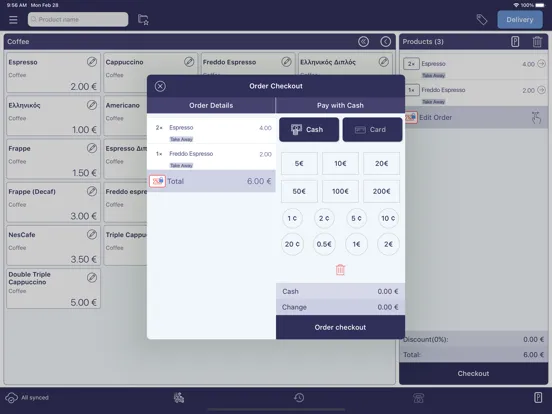Edit the NesCafe pencil icon
Screen dimensions: 552x414
click(92, 234)
